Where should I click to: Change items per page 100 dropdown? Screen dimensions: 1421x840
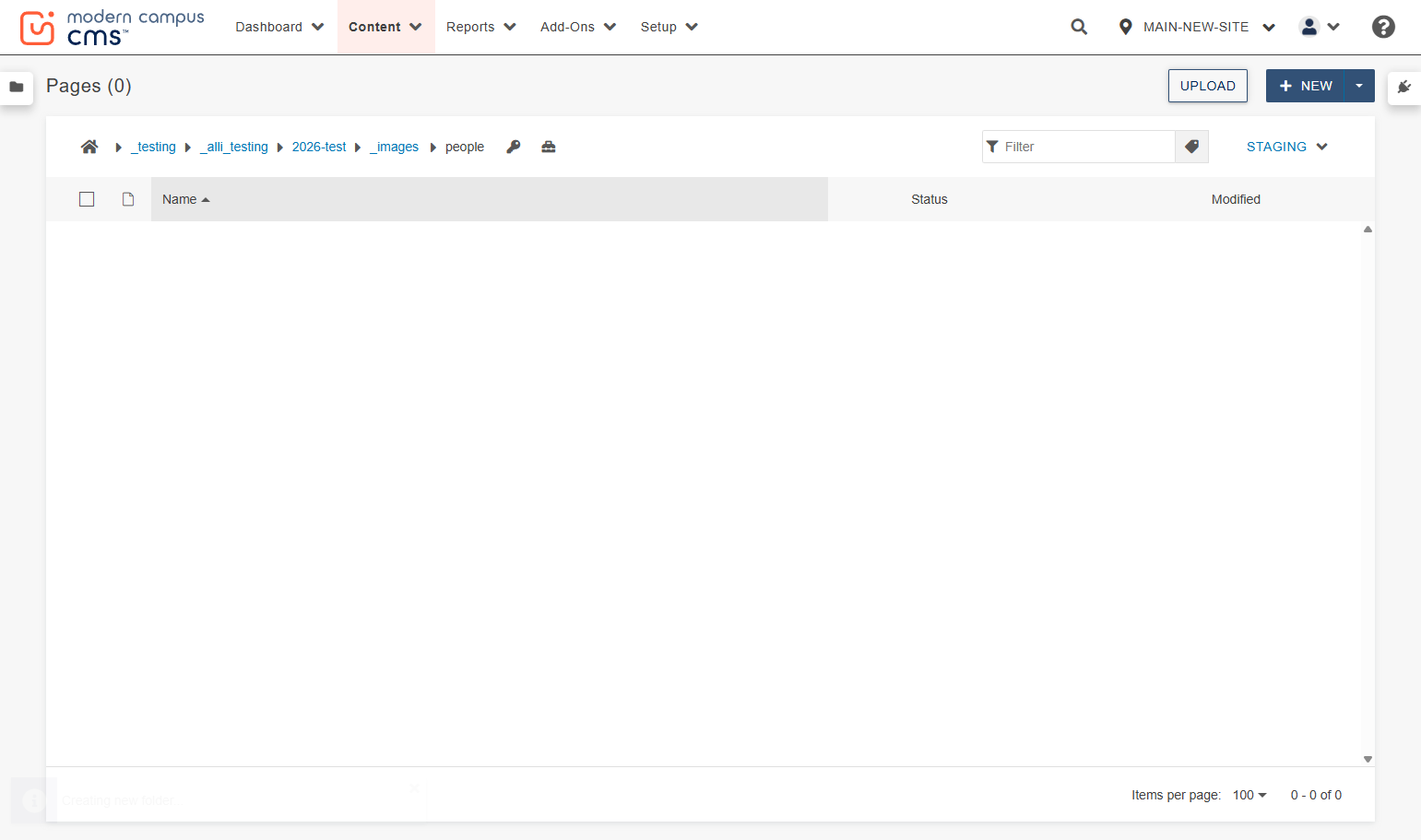click(x=1249, y=795)
